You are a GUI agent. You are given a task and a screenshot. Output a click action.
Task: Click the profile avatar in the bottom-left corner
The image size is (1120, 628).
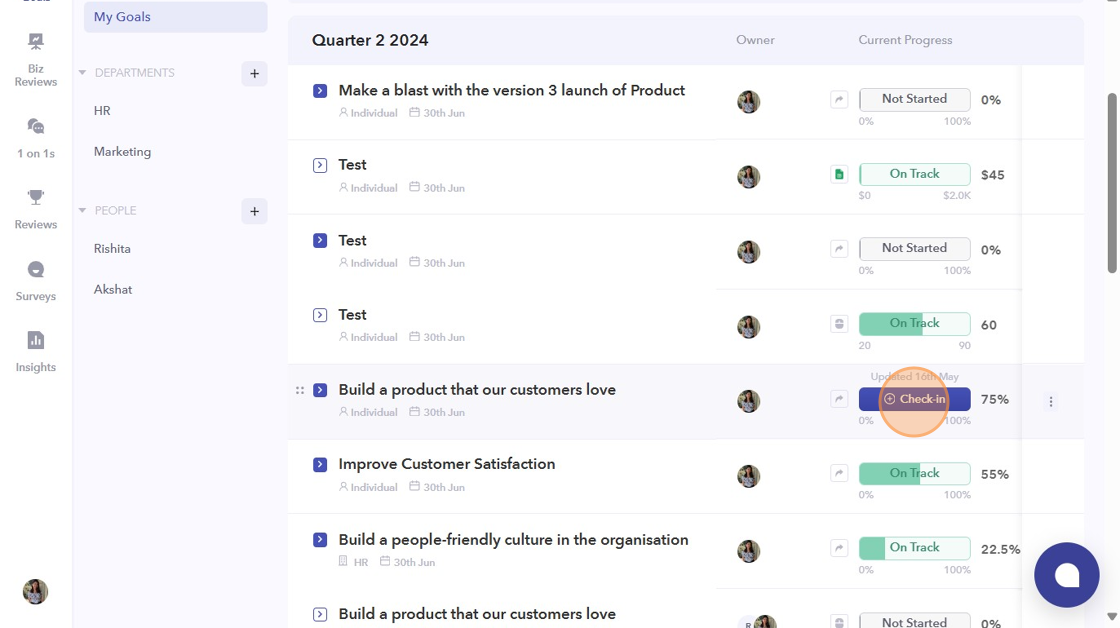pyautogui.click(x=36, y=591)
